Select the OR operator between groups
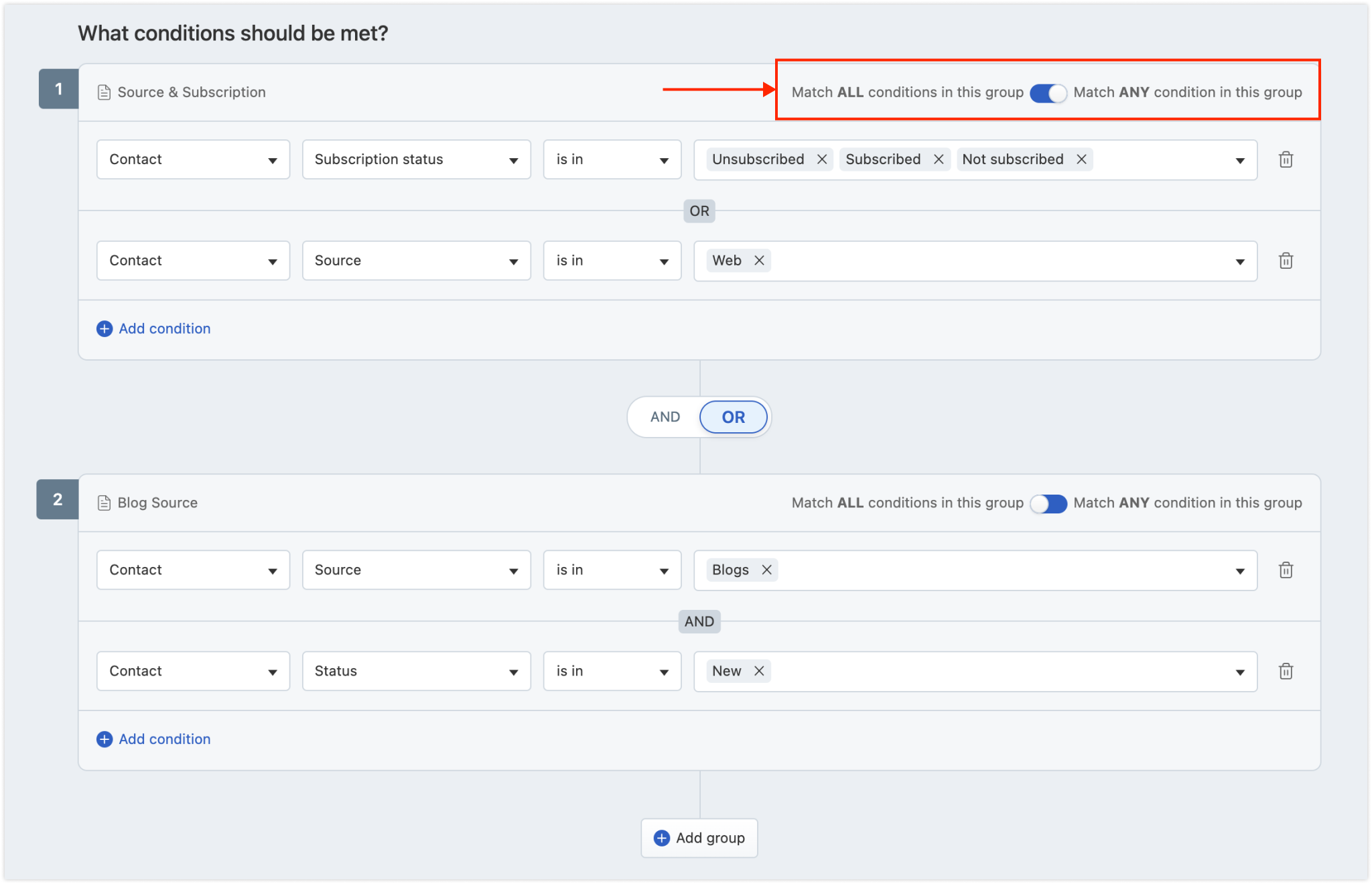1372x884 pixels. pyautogui.click(x=734, y=417)
